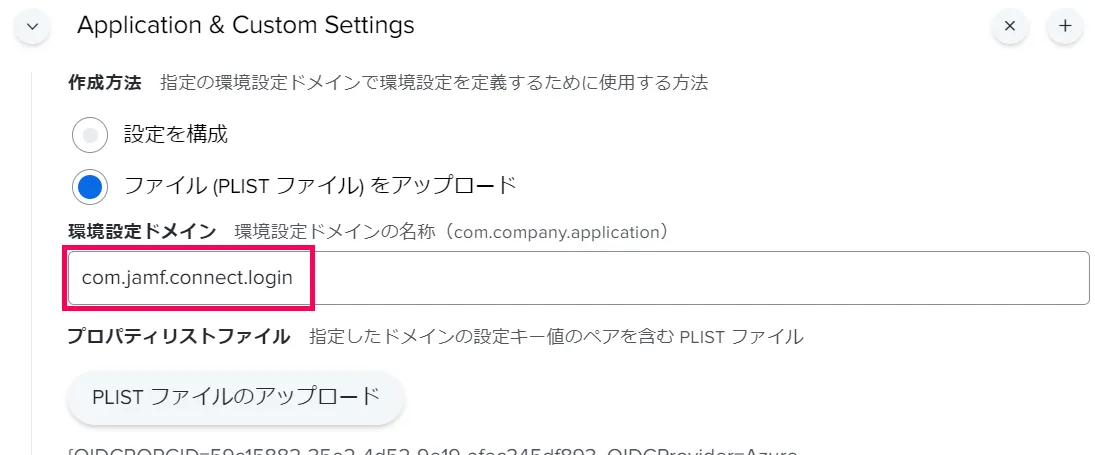This screenshot has width=1095, height=455.
Task: Click the 設定を構成 option label
Action: 175,134
